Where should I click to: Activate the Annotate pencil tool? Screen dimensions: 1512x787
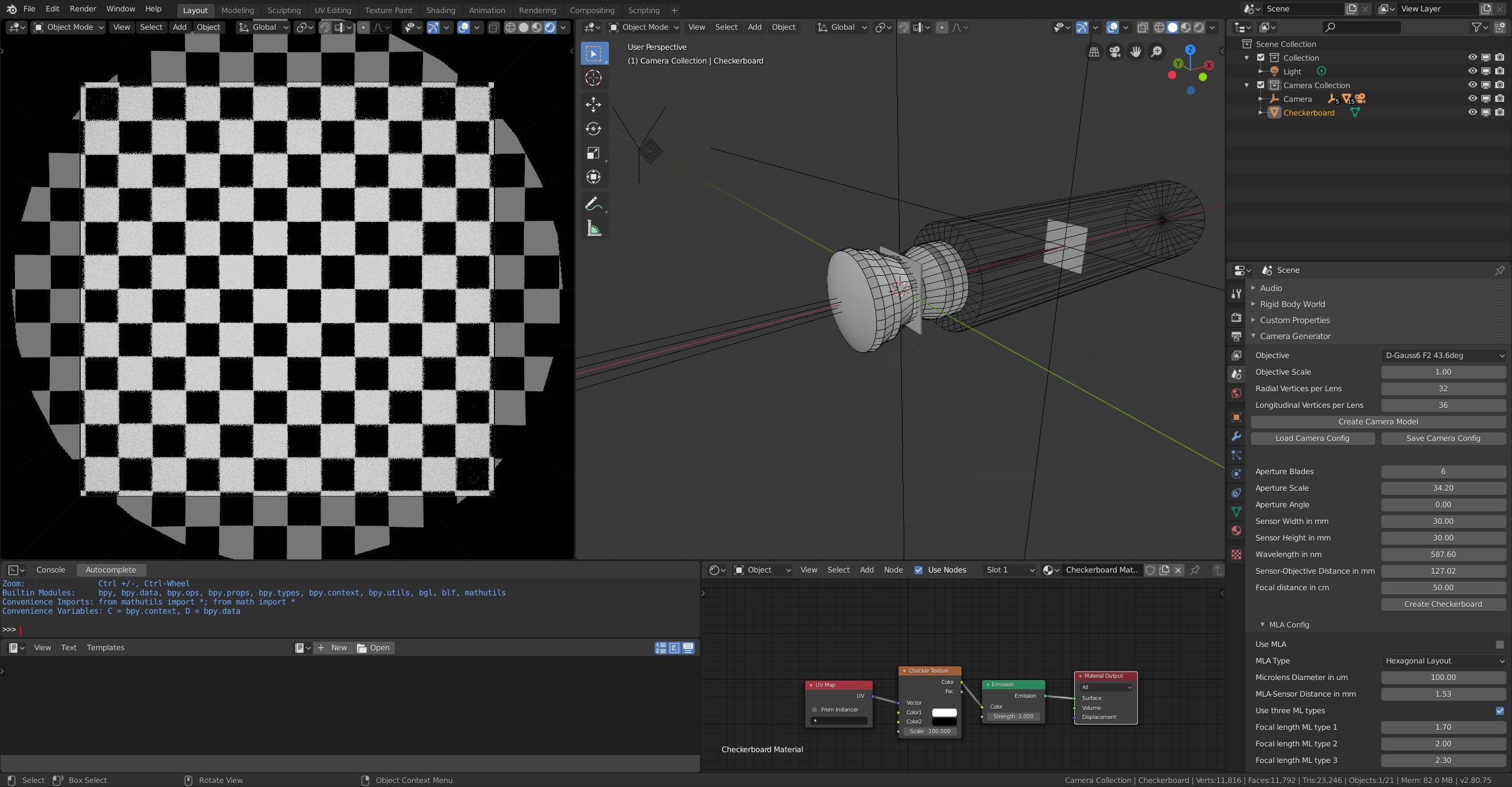click(593, 204)
